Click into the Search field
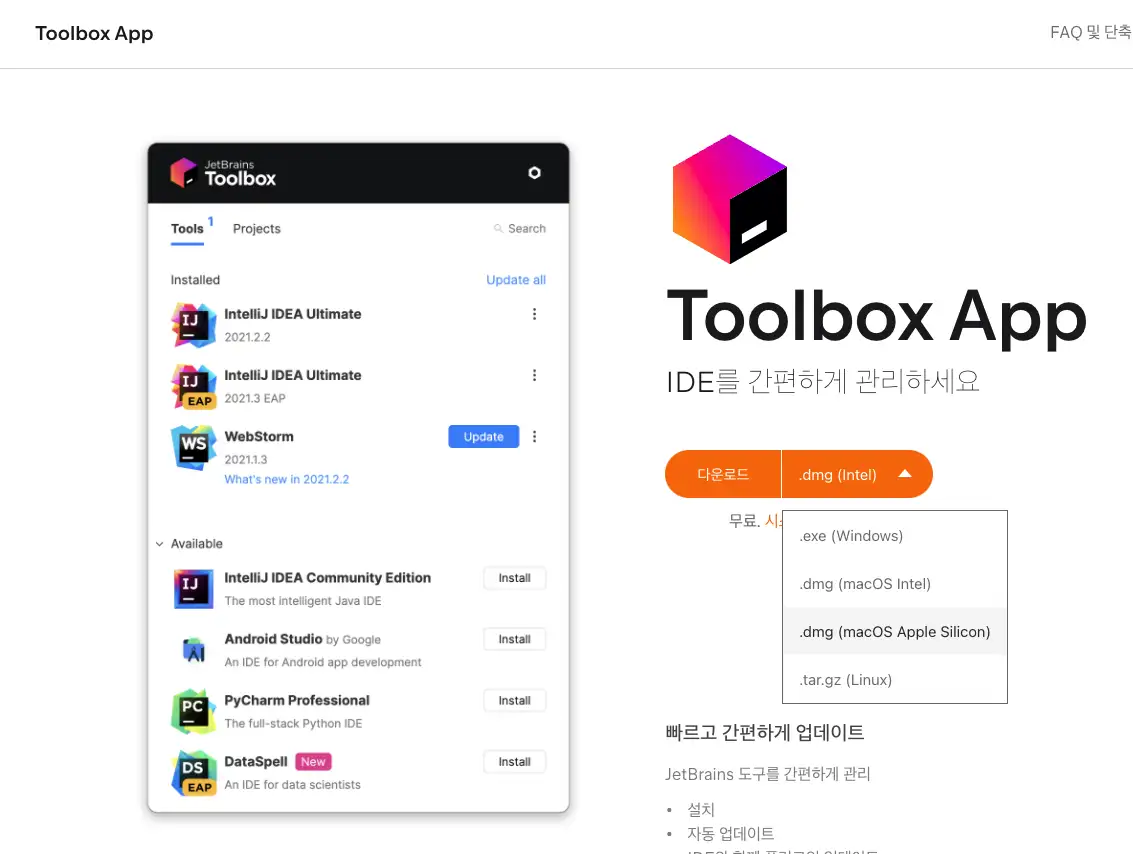This screenshot has width=1133, height=854. click(520, 228)
